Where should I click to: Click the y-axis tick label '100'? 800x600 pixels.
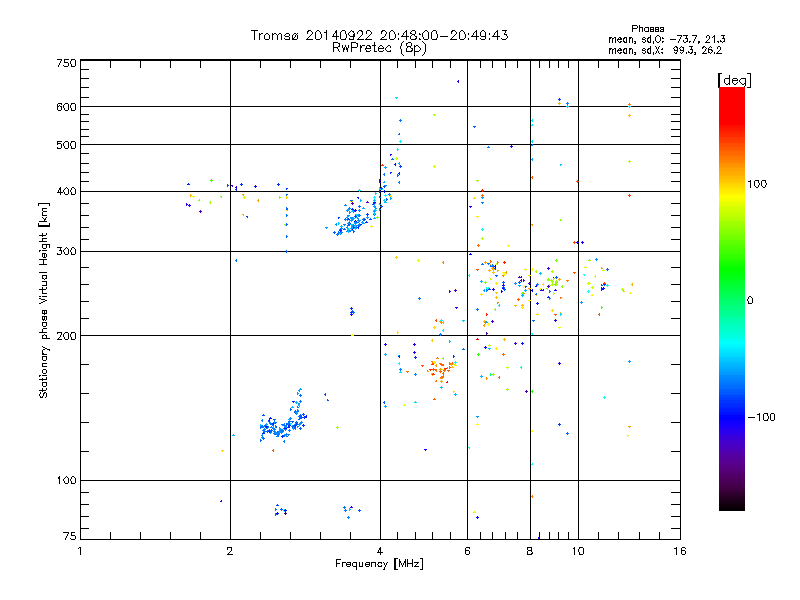(x=67, y=481)
